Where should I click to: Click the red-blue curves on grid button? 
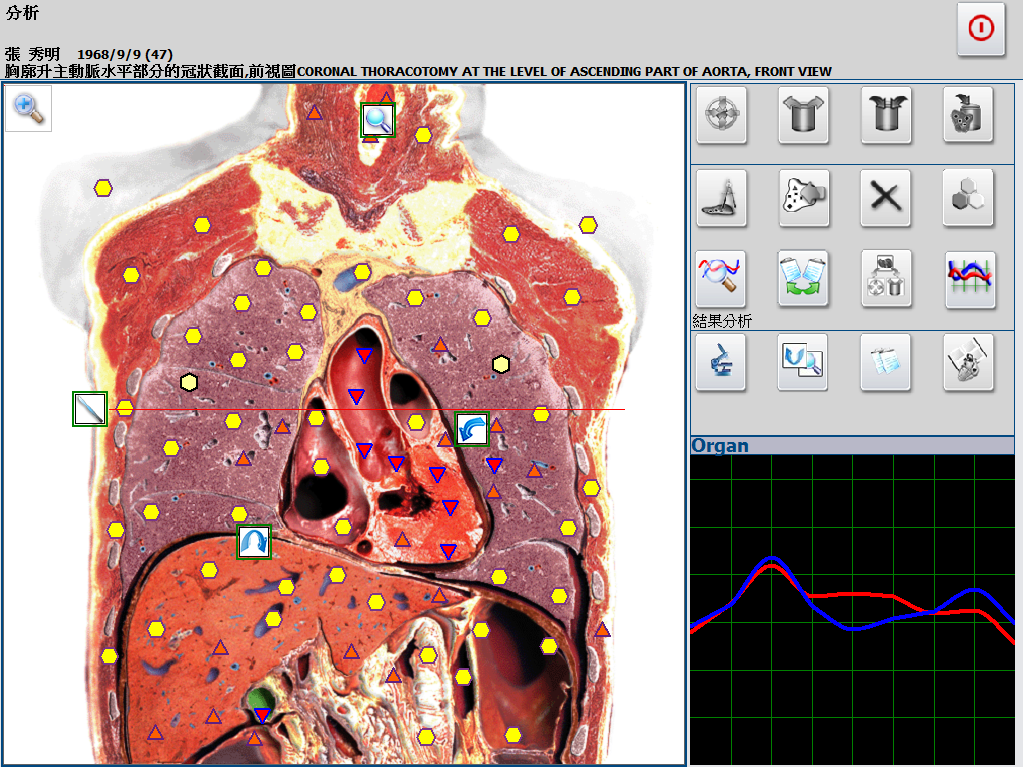pos(969,278)
